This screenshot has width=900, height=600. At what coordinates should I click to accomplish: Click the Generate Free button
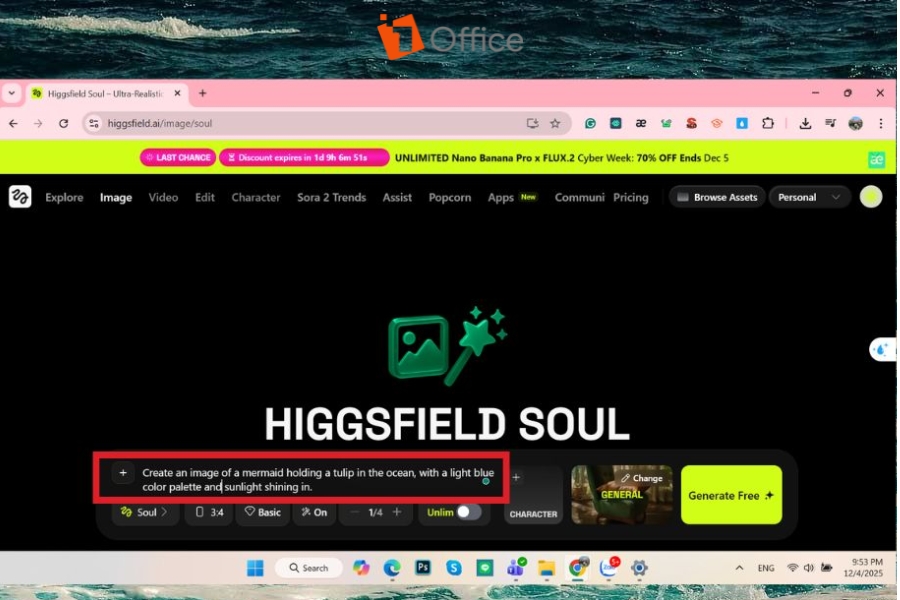click(x=731, y=495)
